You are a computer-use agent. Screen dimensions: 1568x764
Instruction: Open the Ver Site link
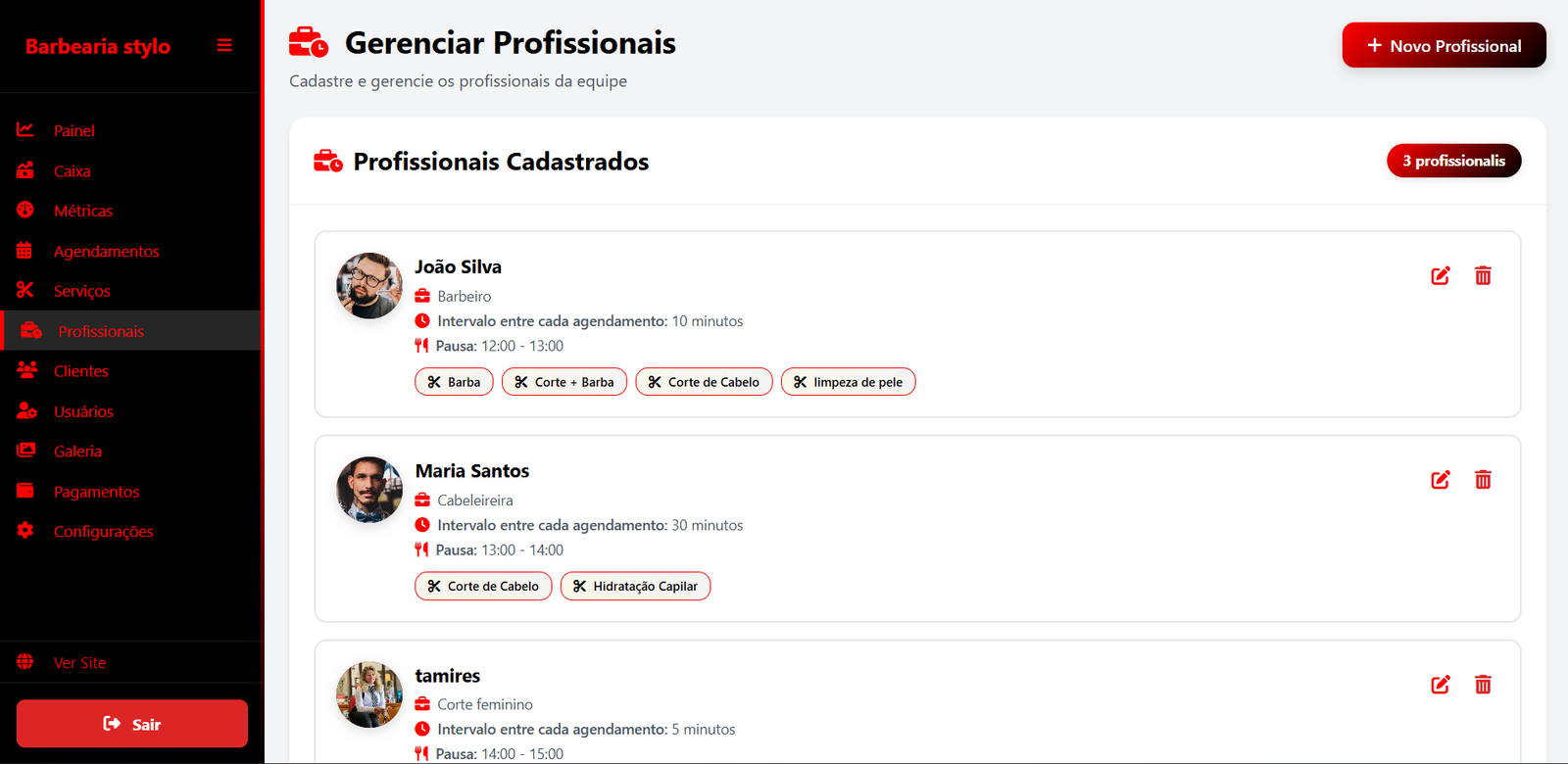[79, 663]
